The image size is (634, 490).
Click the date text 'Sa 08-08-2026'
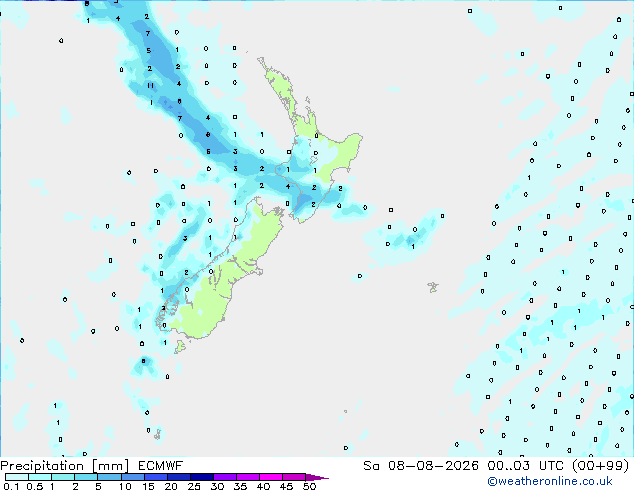421,466
